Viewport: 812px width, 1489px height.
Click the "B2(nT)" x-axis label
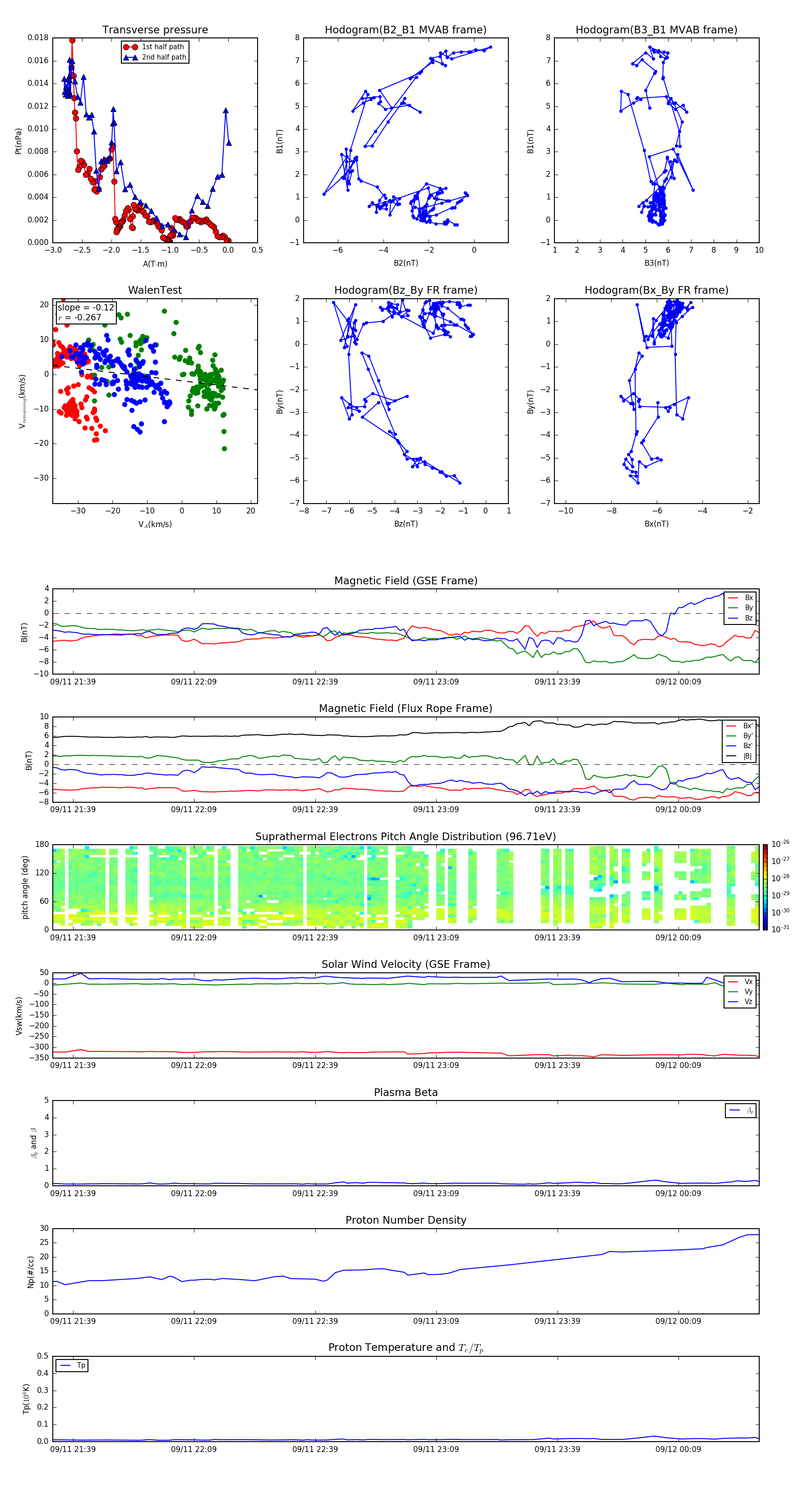click(x=406, y=263)
